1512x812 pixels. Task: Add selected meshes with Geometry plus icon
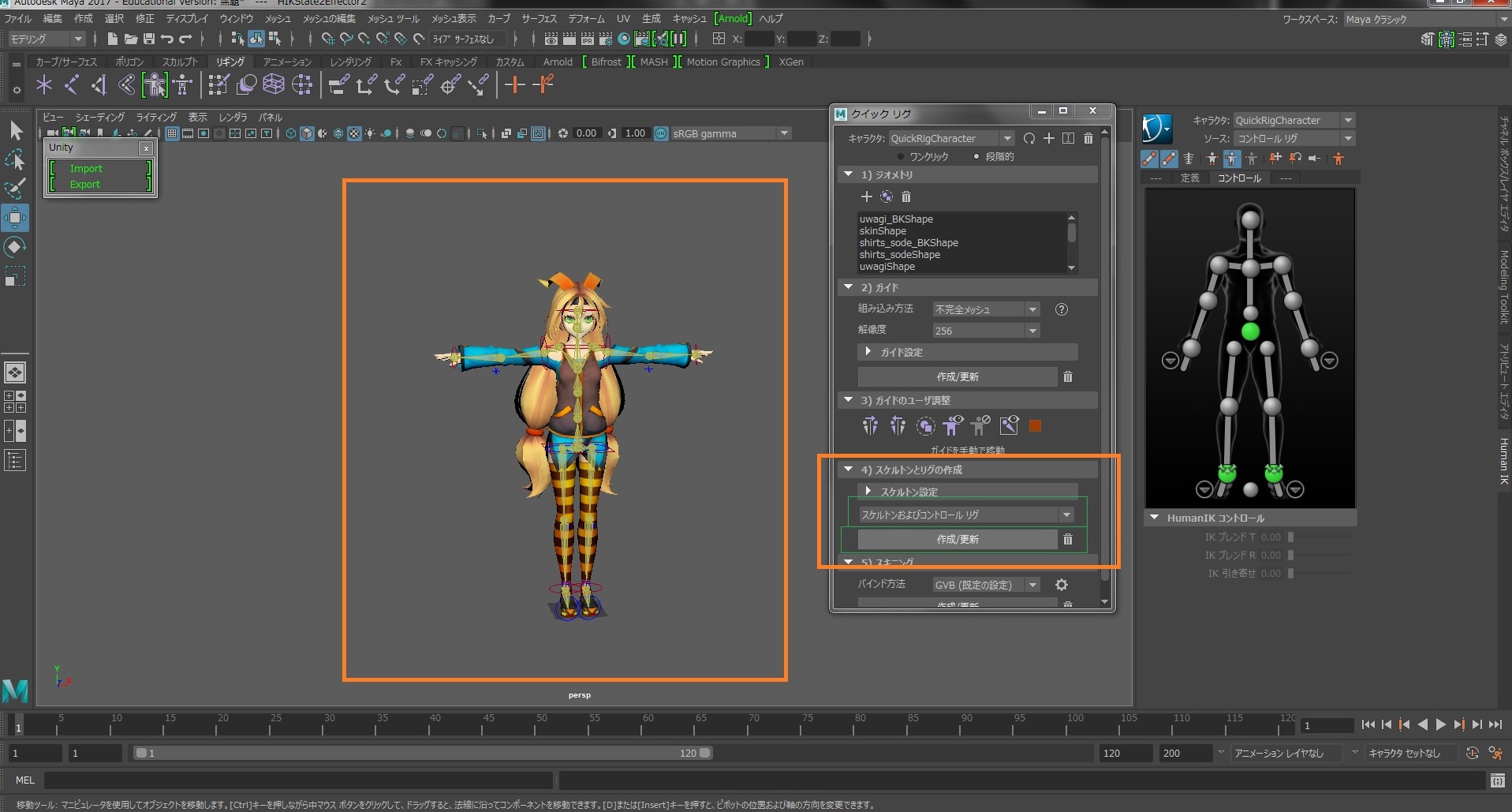click(866, 196)
